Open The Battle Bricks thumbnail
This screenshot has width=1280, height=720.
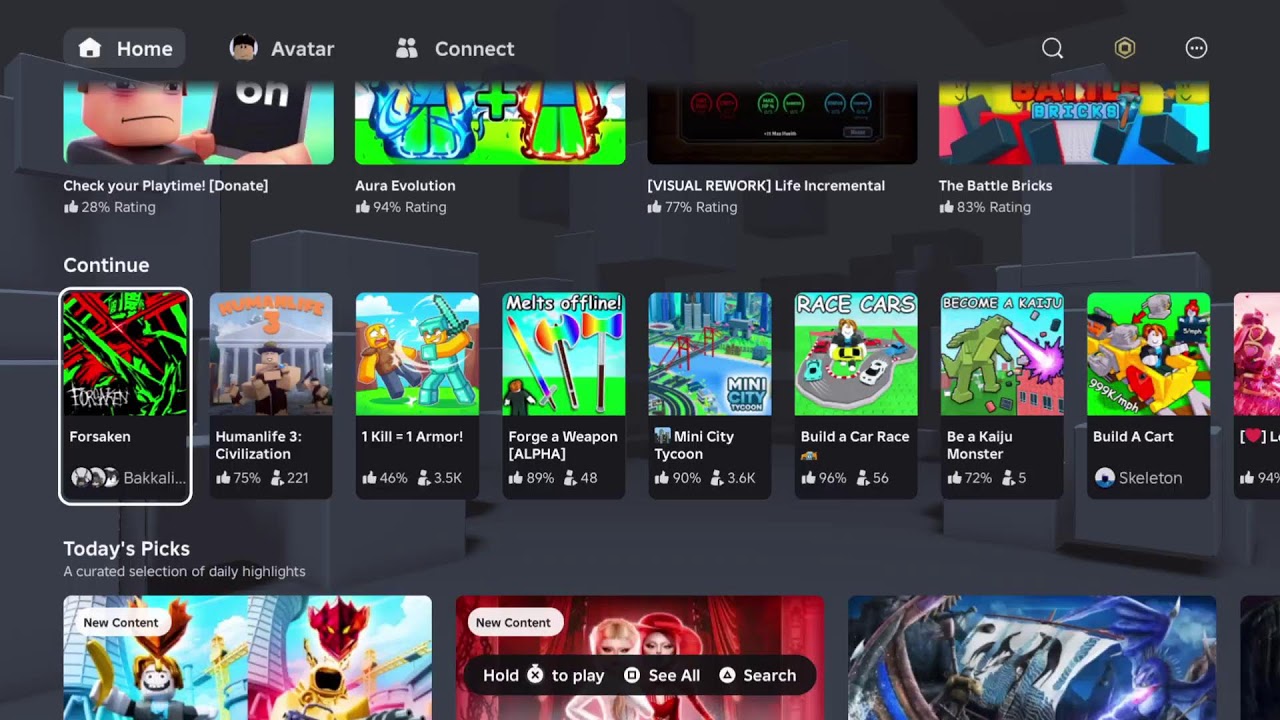[x=1074, y=123]
